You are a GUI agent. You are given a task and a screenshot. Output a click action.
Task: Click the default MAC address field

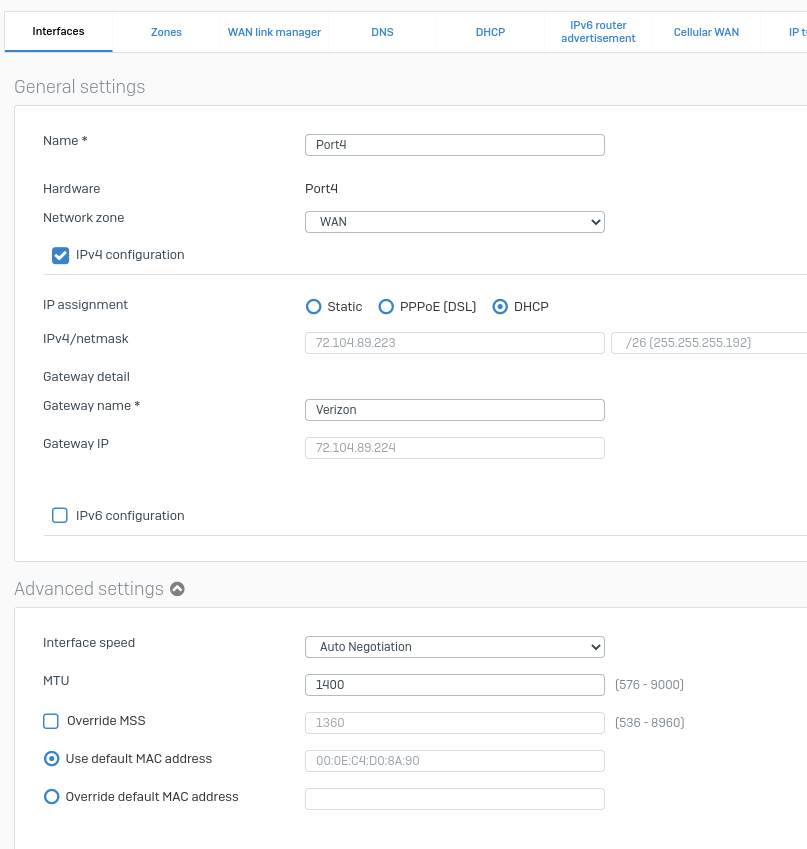click(455, 761)
